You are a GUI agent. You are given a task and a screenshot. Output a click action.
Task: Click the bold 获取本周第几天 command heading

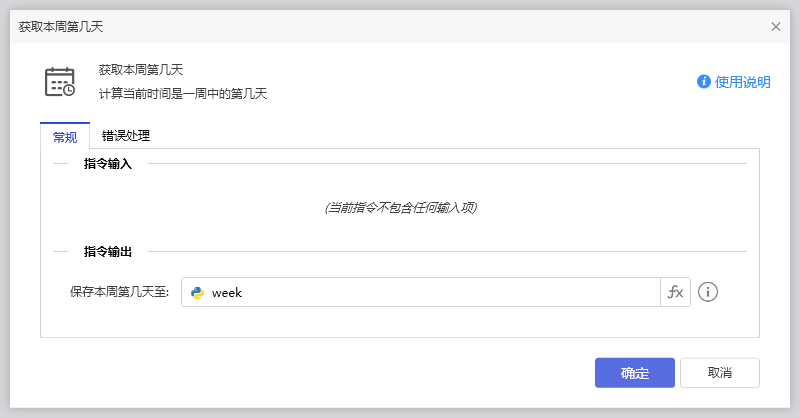(x=141, y=70)
